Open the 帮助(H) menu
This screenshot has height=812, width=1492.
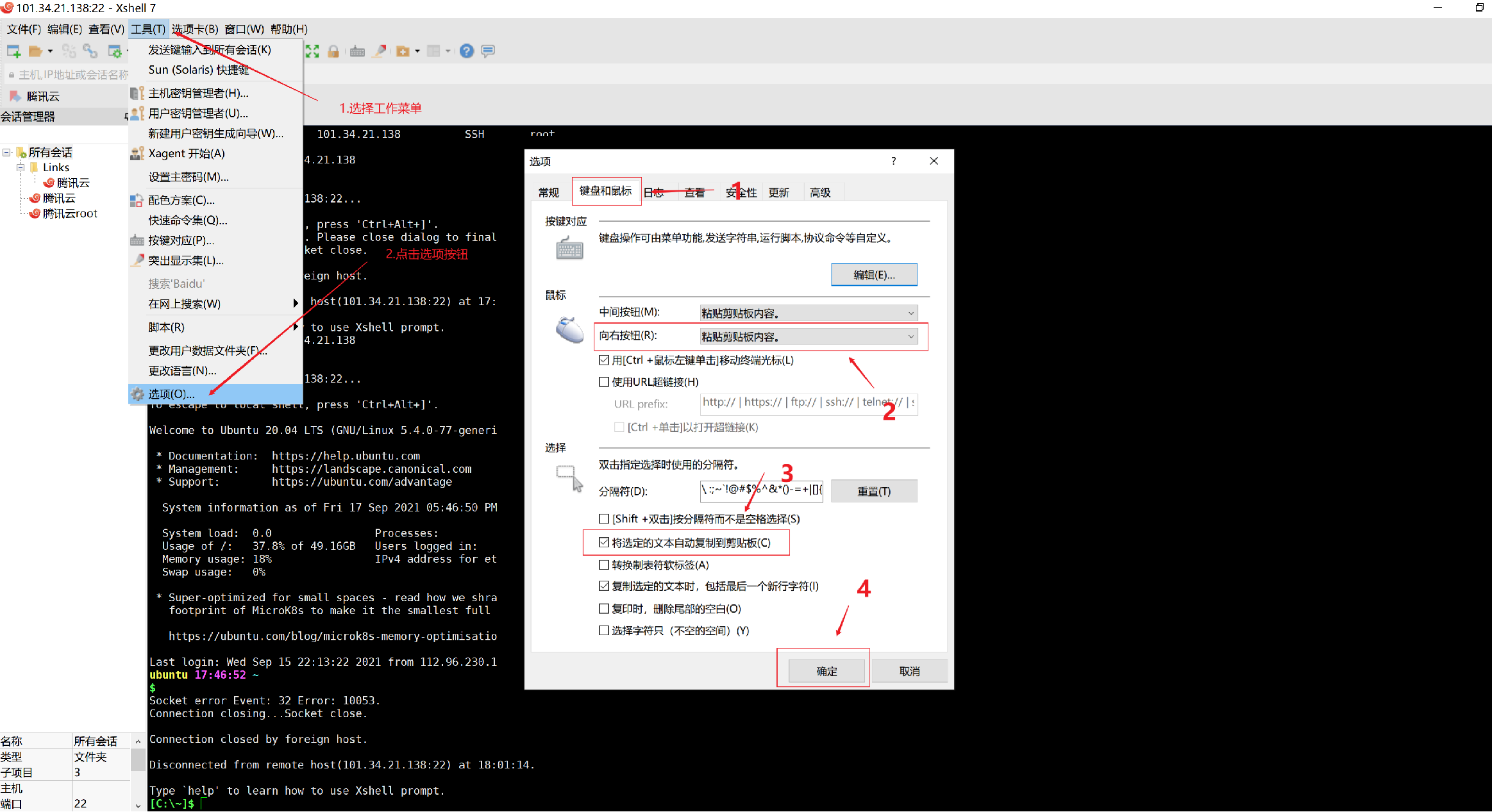tap(289, 29)
